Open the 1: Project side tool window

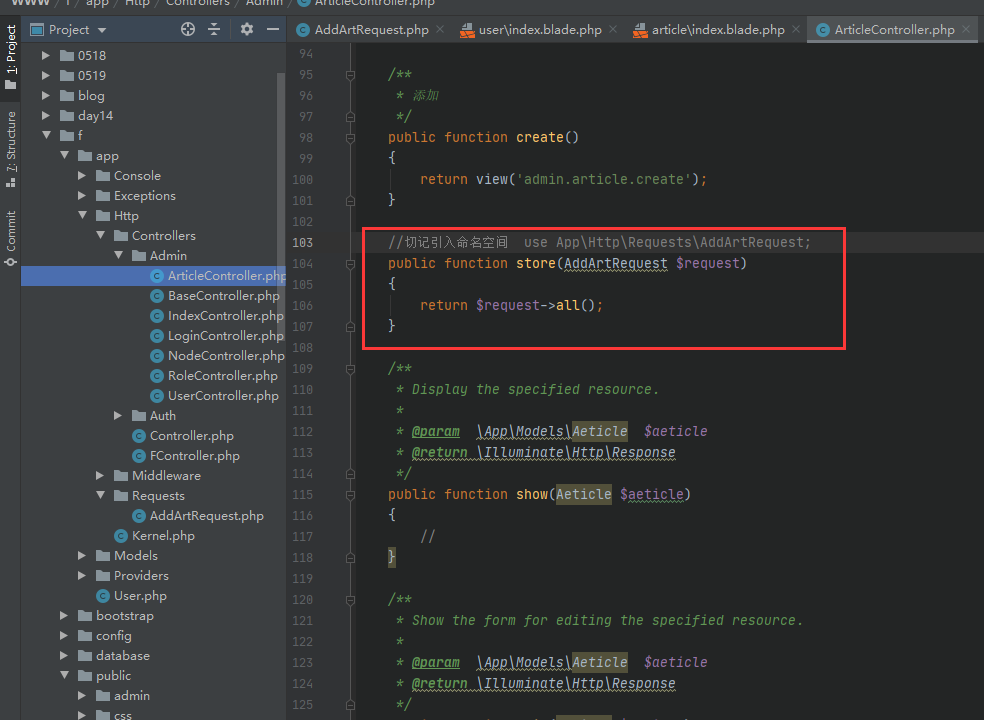tap(11, 56)
